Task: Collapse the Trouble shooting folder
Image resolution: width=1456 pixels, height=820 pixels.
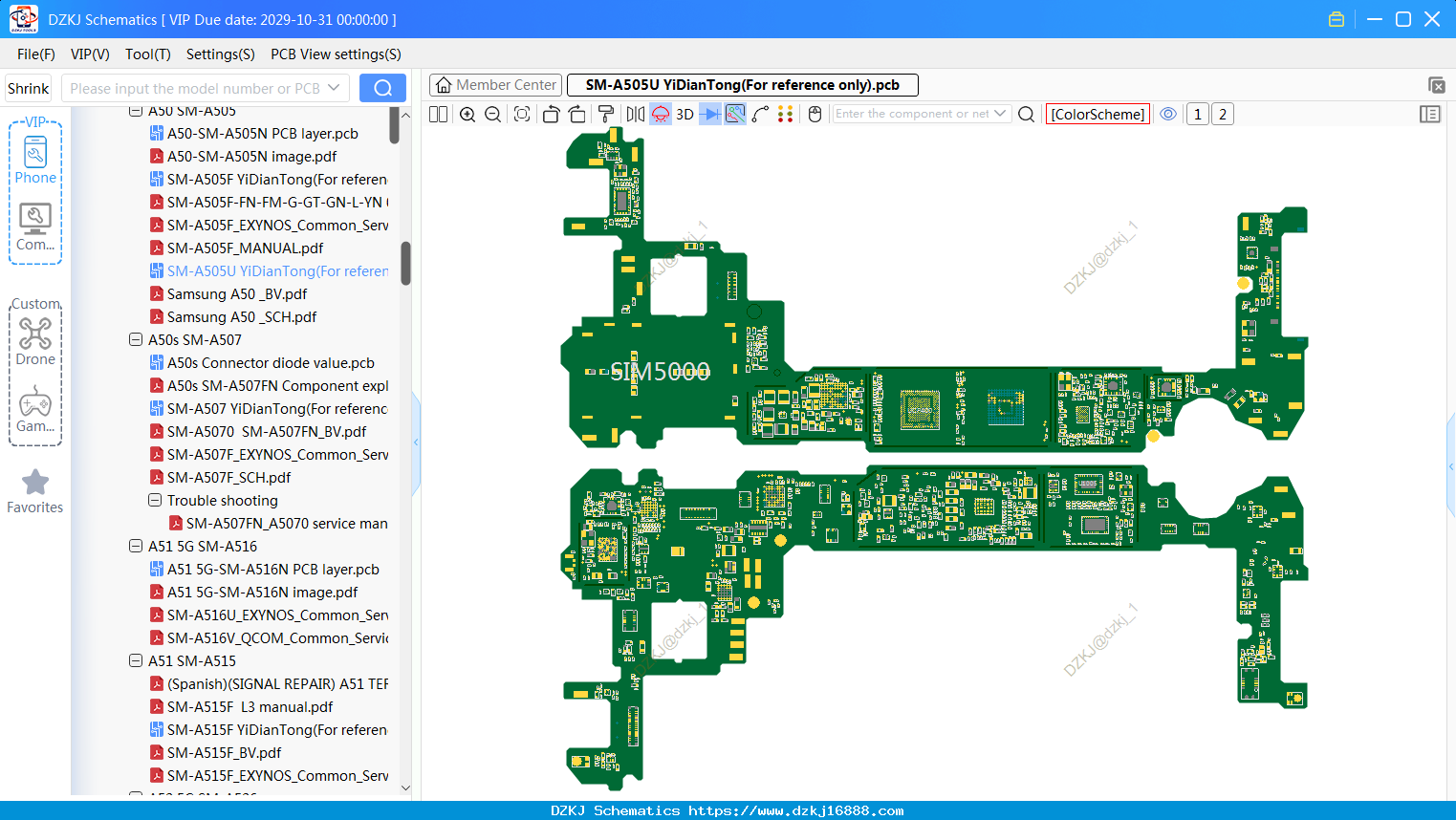Action: [x=155, y=500]
